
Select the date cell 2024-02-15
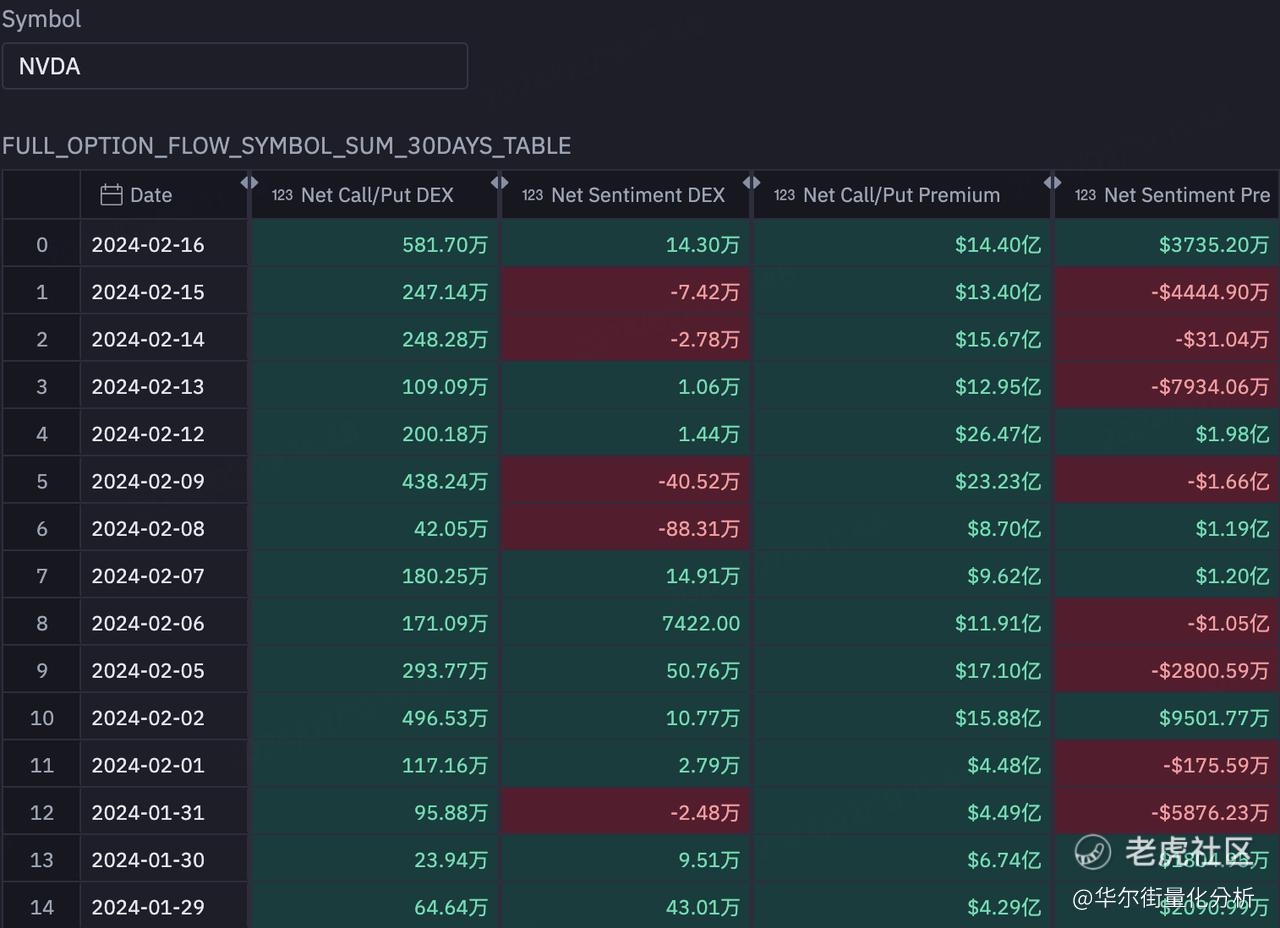[x=164, y=292]
